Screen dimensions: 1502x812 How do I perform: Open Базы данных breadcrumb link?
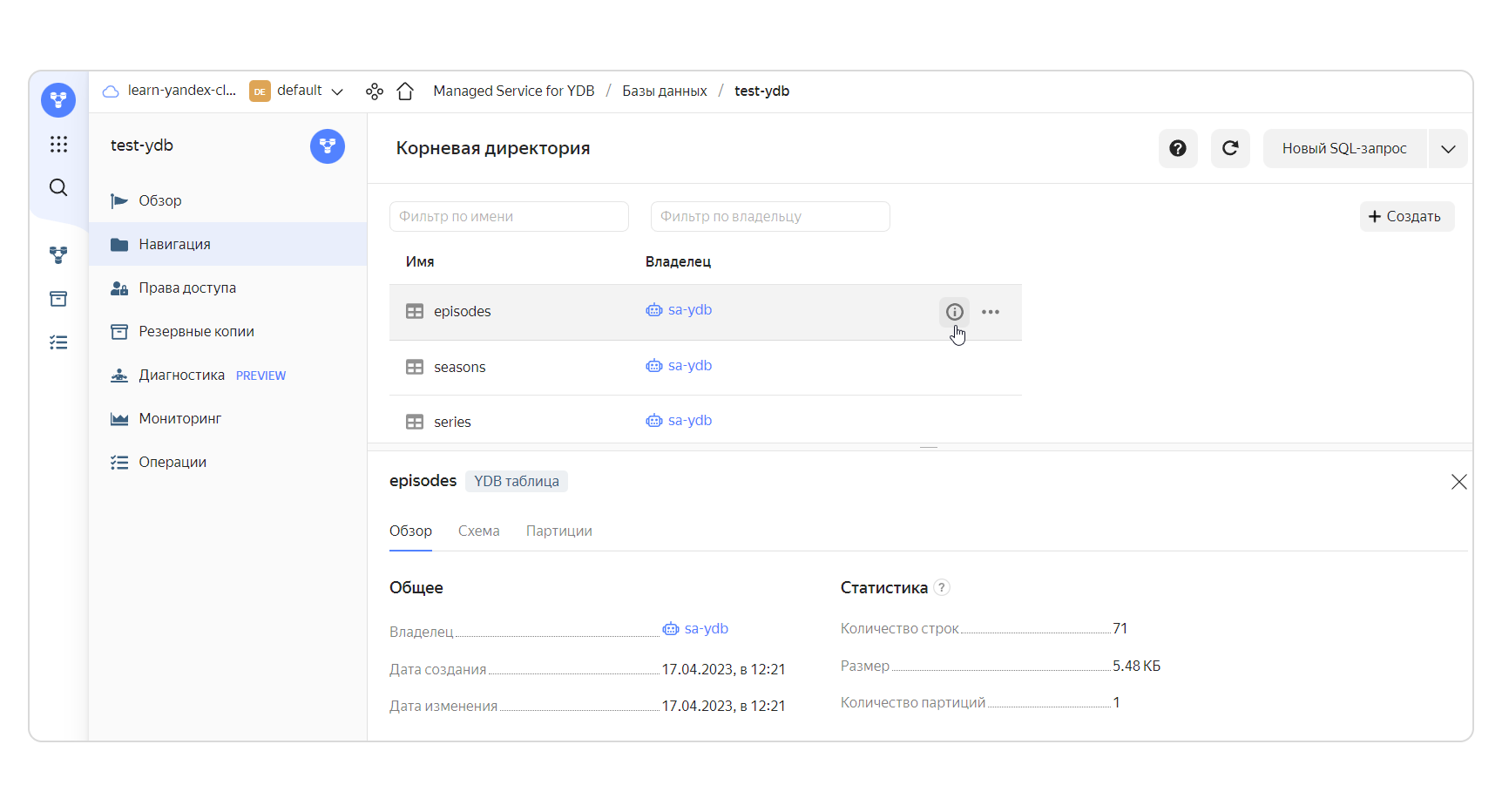click(x=665, y=91)
